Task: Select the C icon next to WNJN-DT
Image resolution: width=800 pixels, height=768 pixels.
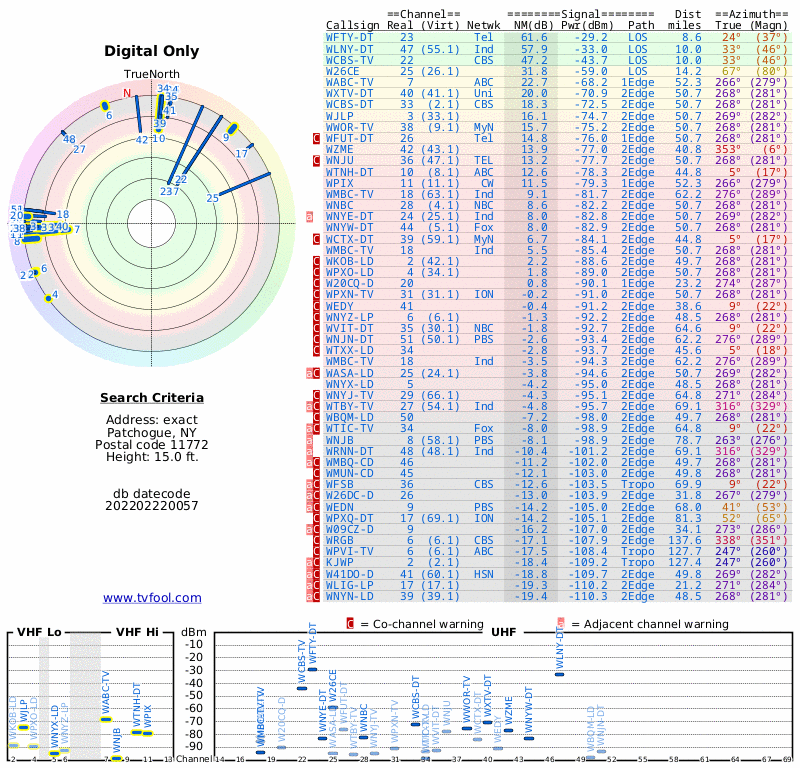Action: (x=316, y=339)
